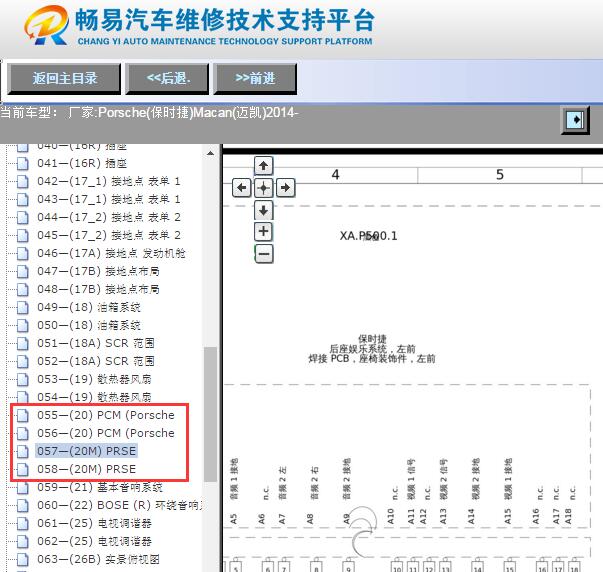Open page 061—(25) 电视调谐器
Image resolution: width=603 pixels, height=572 pixels.
(x=94, y=524)
